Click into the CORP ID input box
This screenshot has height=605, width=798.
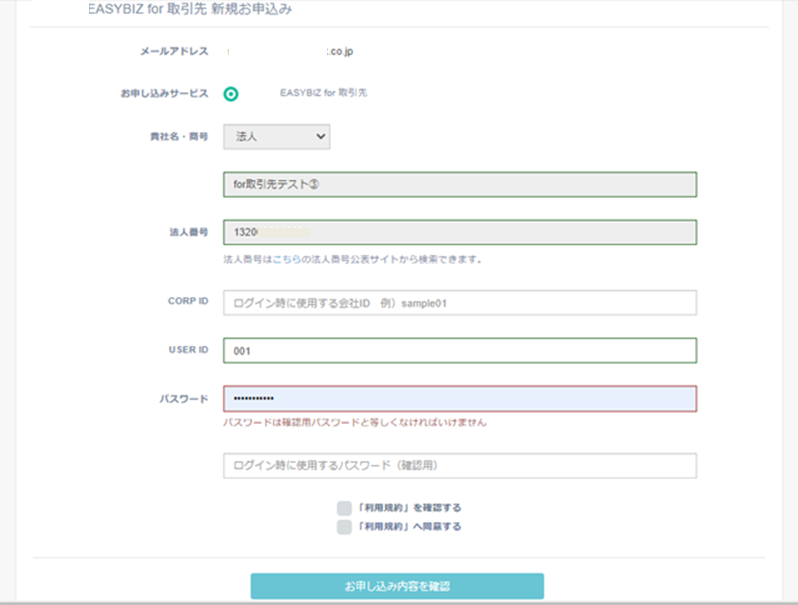click(460, 303)
